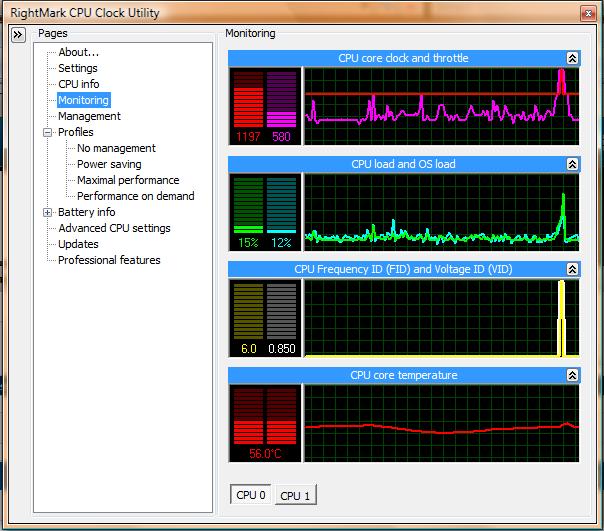The image size is (604, 531).
Task: Collapse the CPU Frequency ID and Voltage ID panel
Action: [x=572, y=269]
